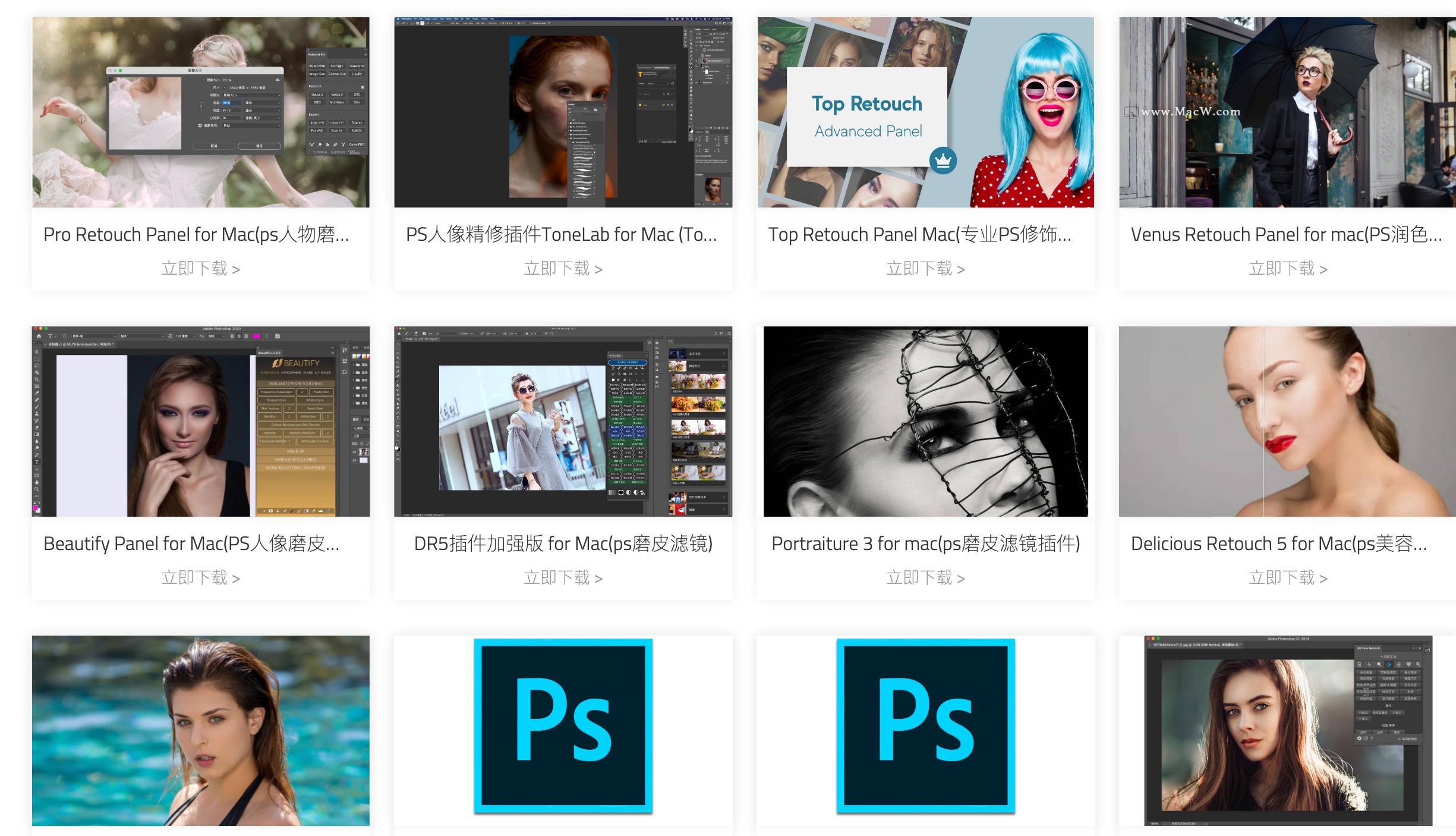Open the title link PS人像精修插件ToneLab for Mac

click(x=562, y=234)
